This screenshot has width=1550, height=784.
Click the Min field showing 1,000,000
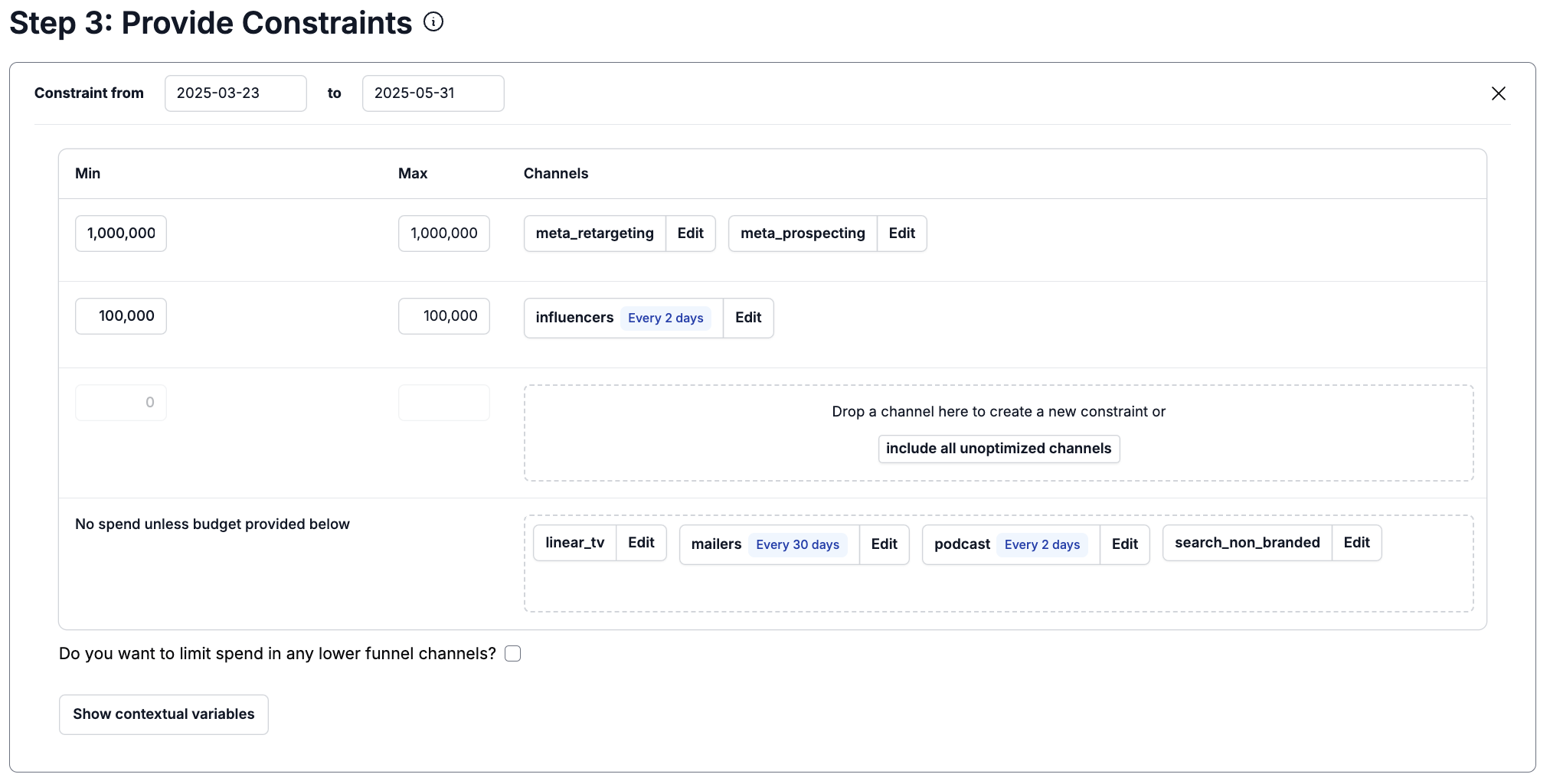click(121, 234)
